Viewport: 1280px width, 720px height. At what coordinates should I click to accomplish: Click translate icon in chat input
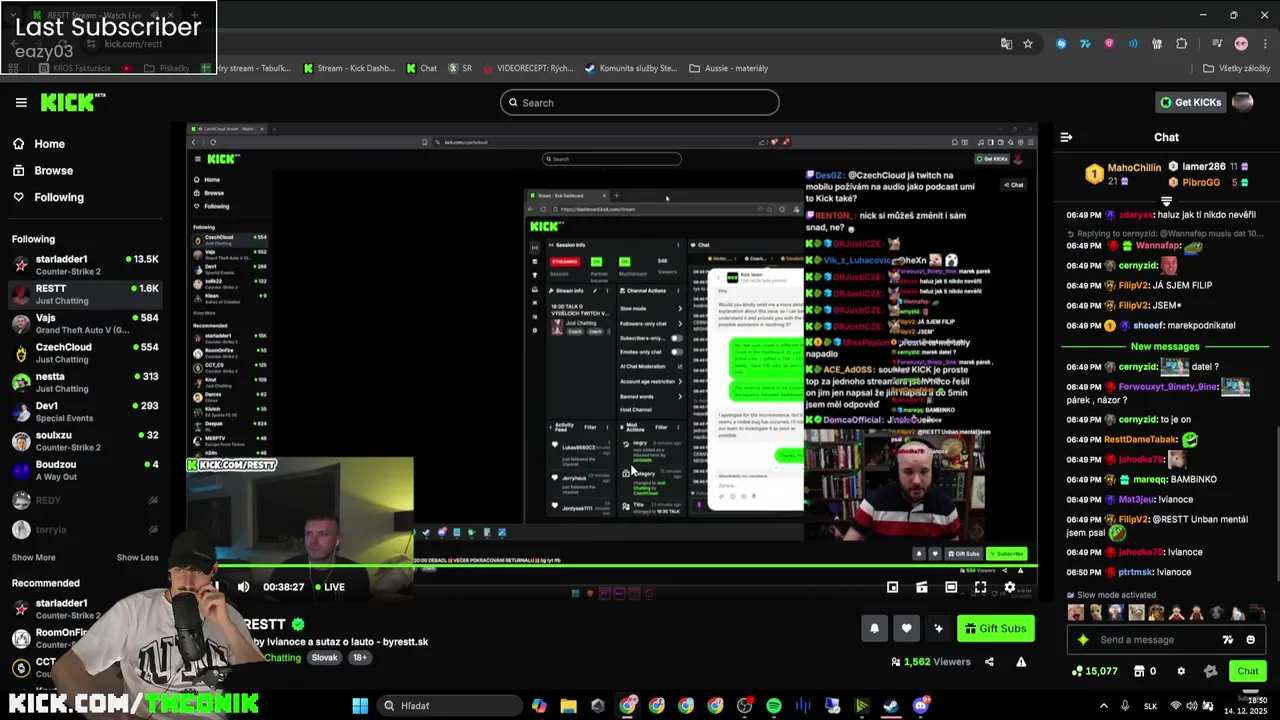1228,640
